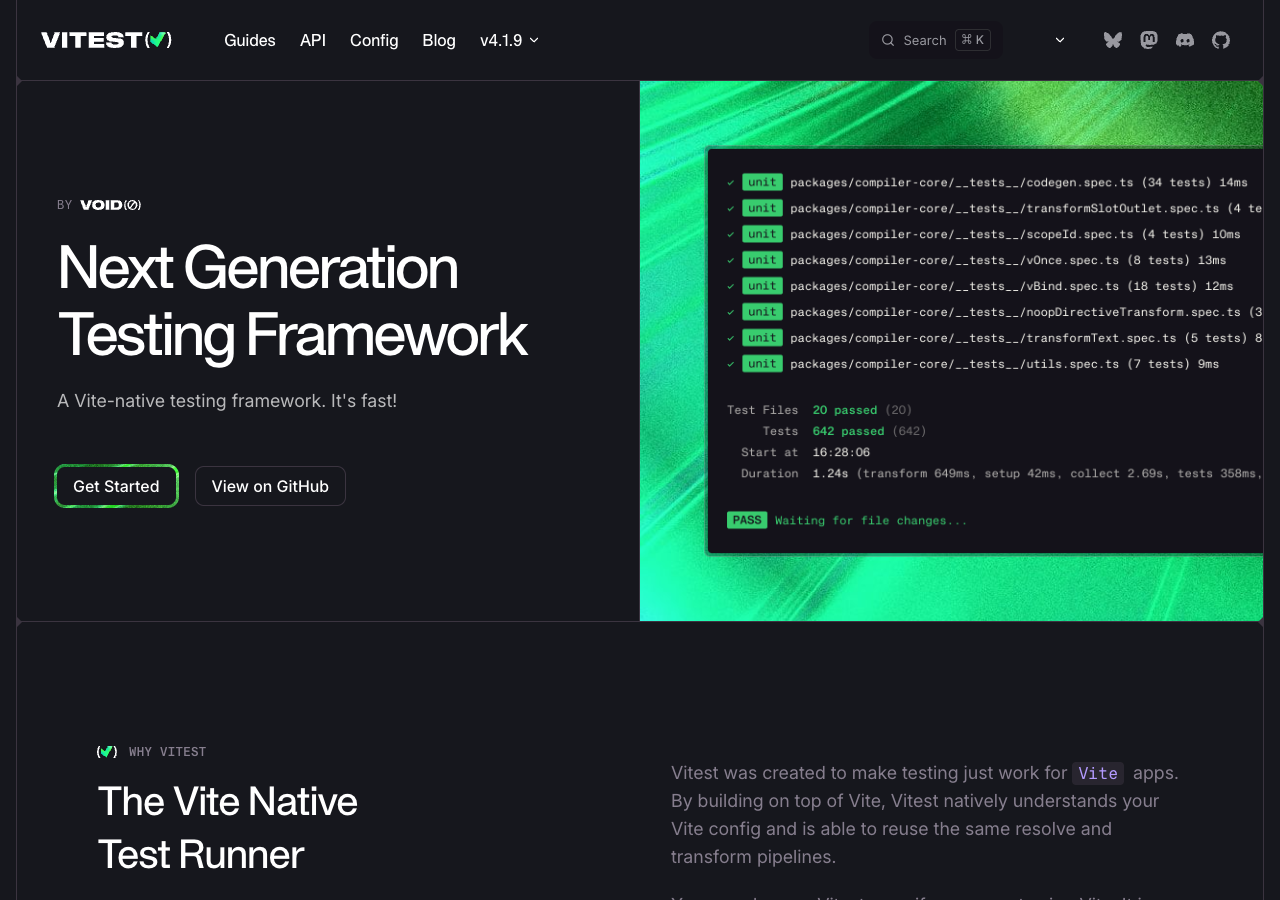Viewport: 1280px width, 900px height.
Task: Open the Discord community icon
Action: point(1185,40)
